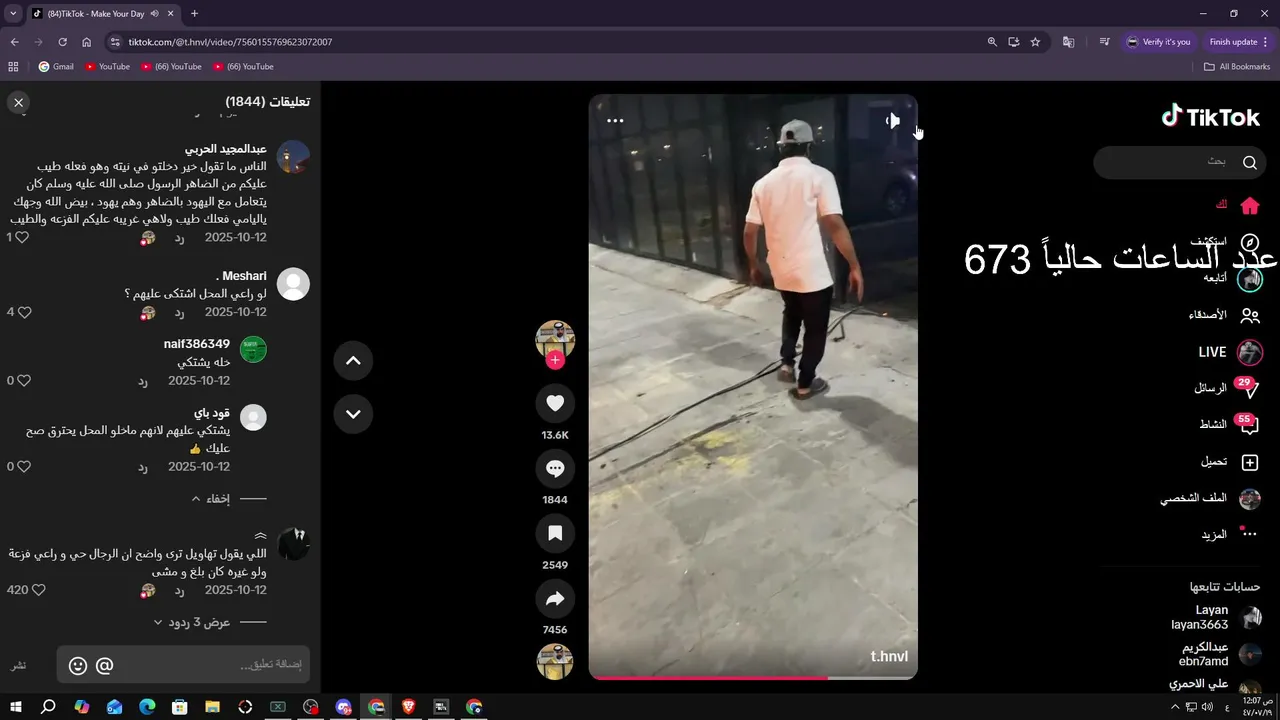This screenshot has width=1280, height=720.
Task: Open the All Bookmarks folder
Action: coord(1237,67)
